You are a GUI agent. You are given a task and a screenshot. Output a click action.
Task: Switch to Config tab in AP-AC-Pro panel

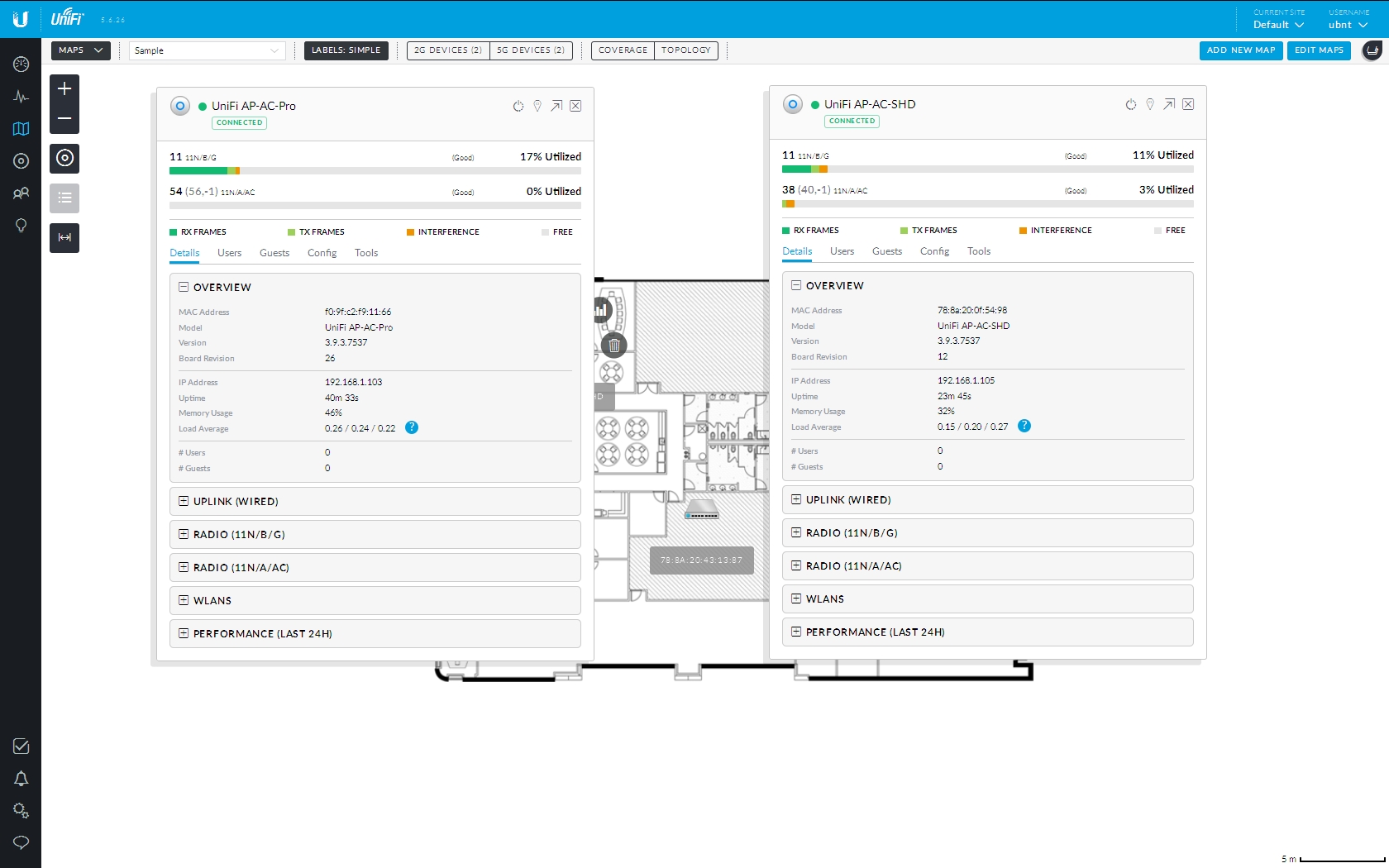322,253
